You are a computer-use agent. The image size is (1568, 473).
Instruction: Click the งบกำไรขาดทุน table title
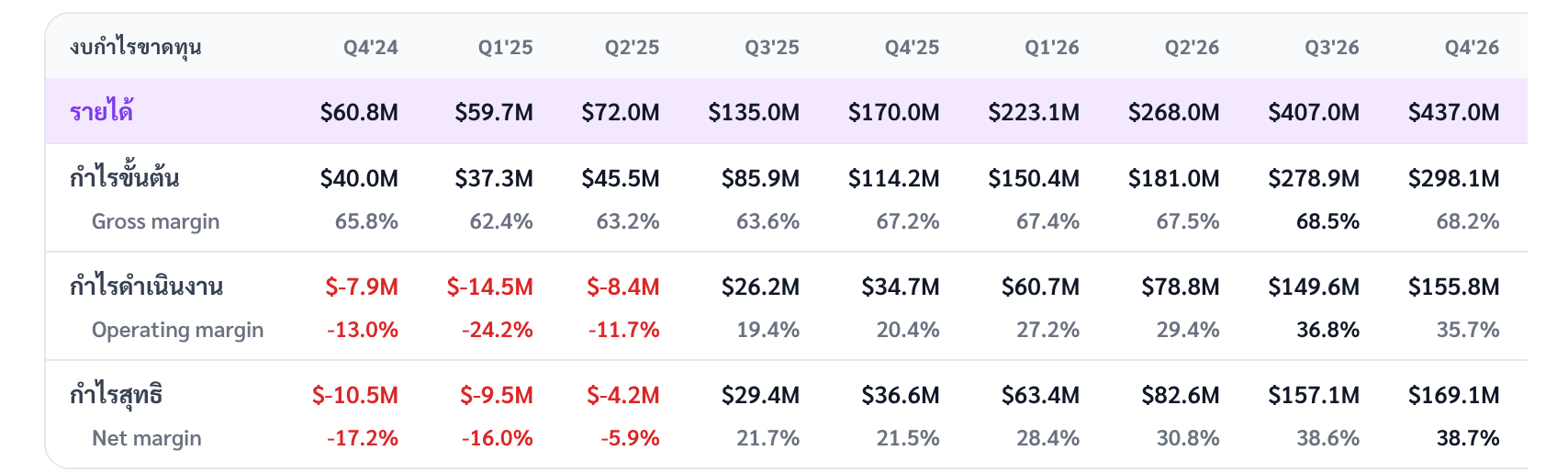[x=136, y=47]
